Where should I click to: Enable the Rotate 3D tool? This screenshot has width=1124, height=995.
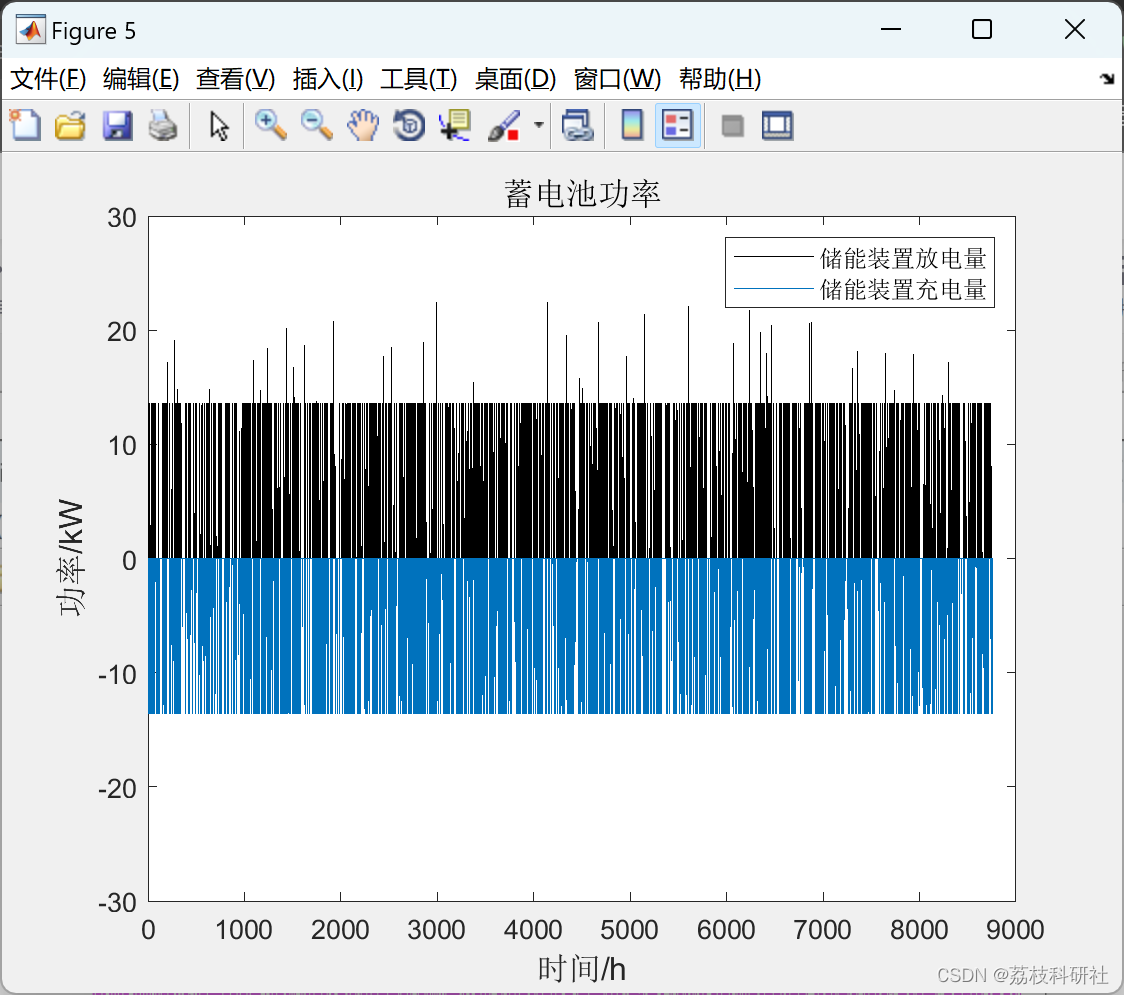[x=409, y=125]
